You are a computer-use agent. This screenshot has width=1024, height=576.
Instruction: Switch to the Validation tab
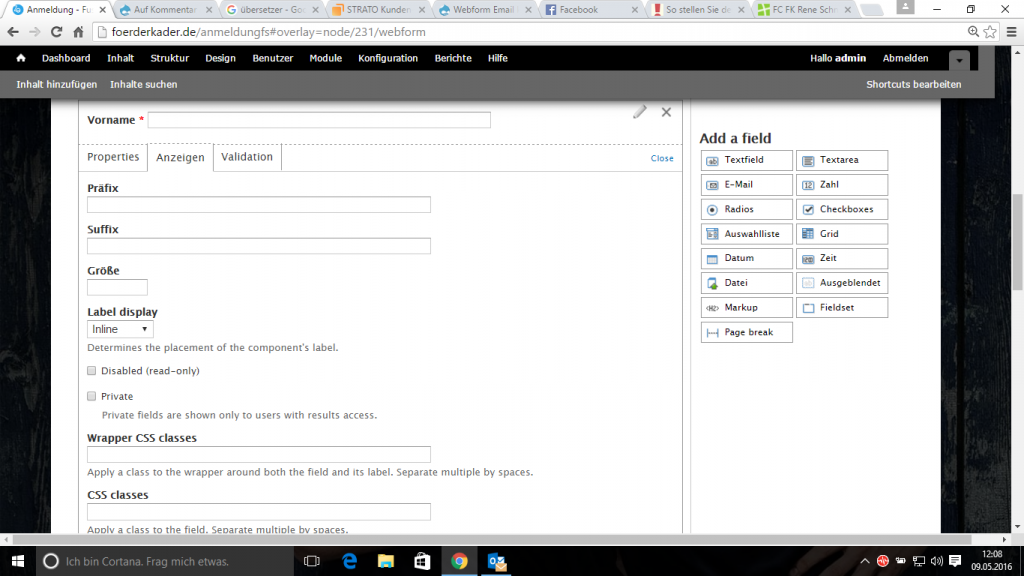click(247, 157)
